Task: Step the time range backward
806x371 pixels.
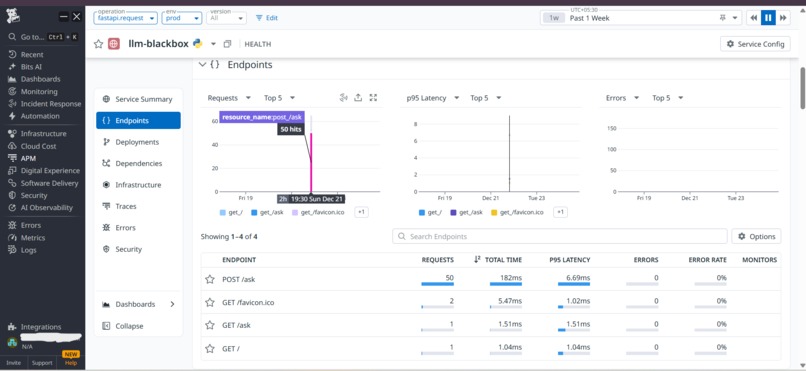Action: click(x=754, y=18)
